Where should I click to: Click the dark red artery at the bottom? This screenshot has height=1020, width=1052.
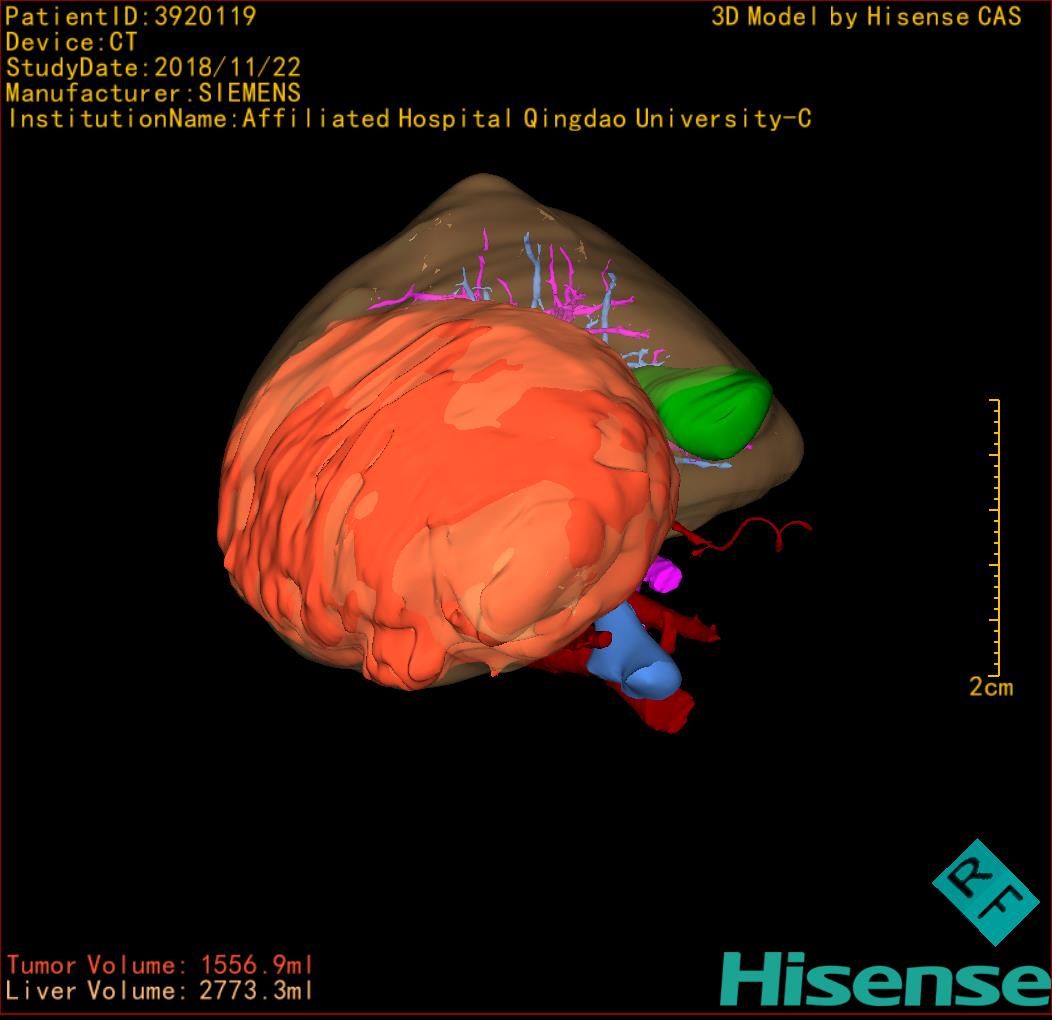[660, 708]
